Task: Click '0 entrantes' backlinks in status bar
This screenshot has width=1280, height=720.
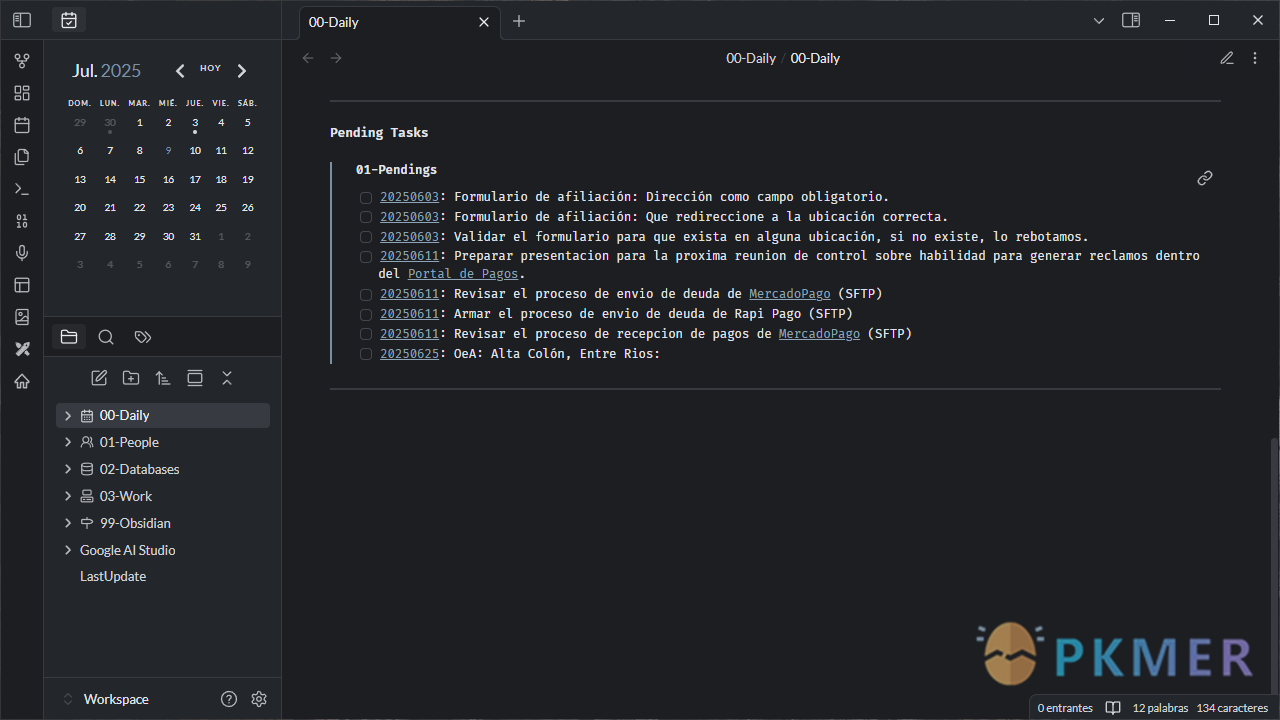Action: [1065, 708]
